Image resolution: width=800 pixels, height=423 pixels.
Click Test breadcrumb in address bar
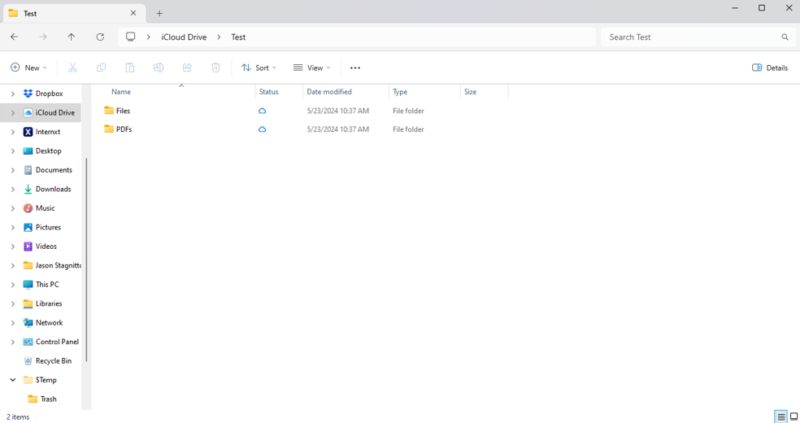pos(238,37)
